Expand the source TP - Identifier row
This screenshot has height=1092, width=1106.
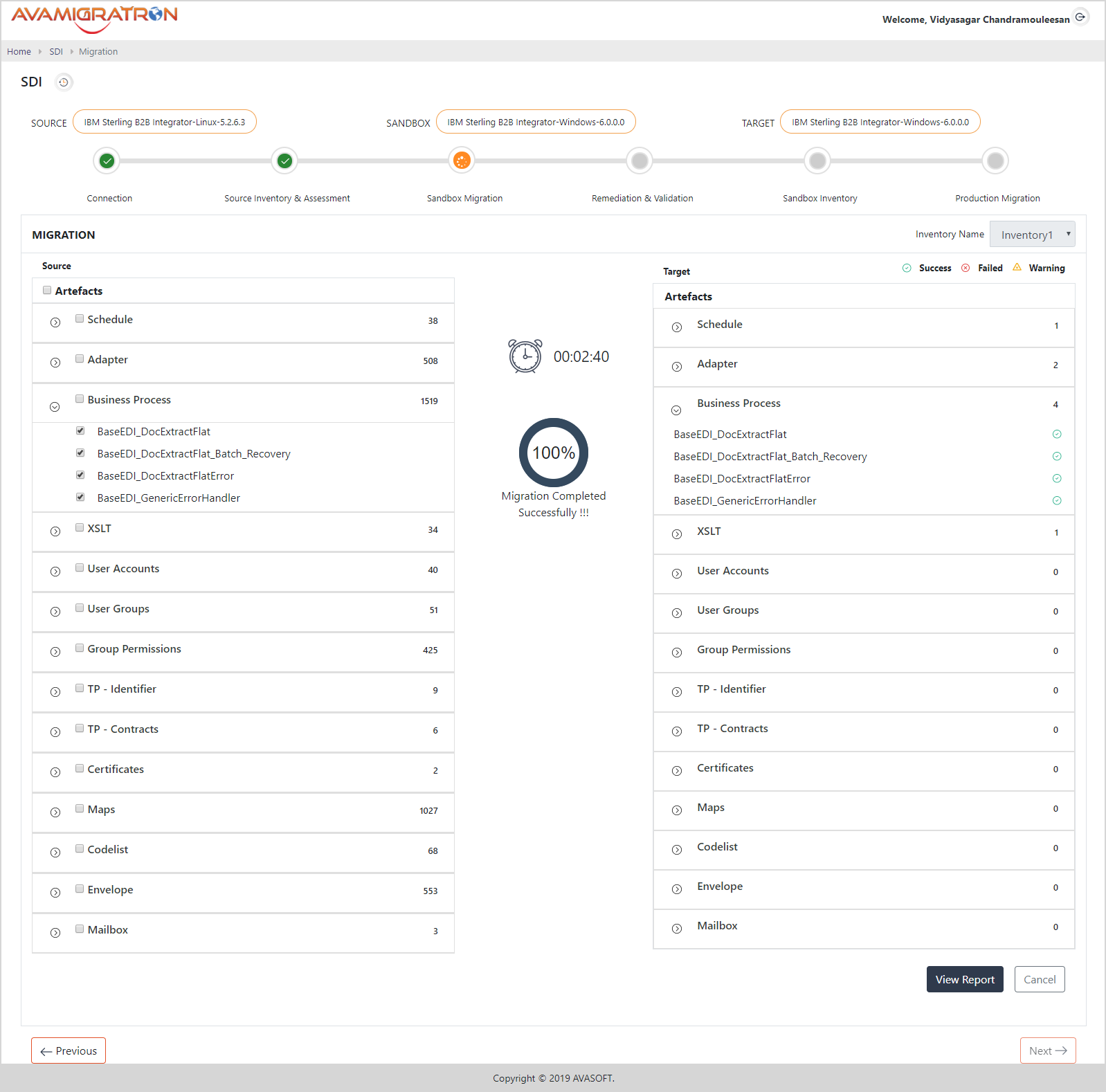(55, 692)
